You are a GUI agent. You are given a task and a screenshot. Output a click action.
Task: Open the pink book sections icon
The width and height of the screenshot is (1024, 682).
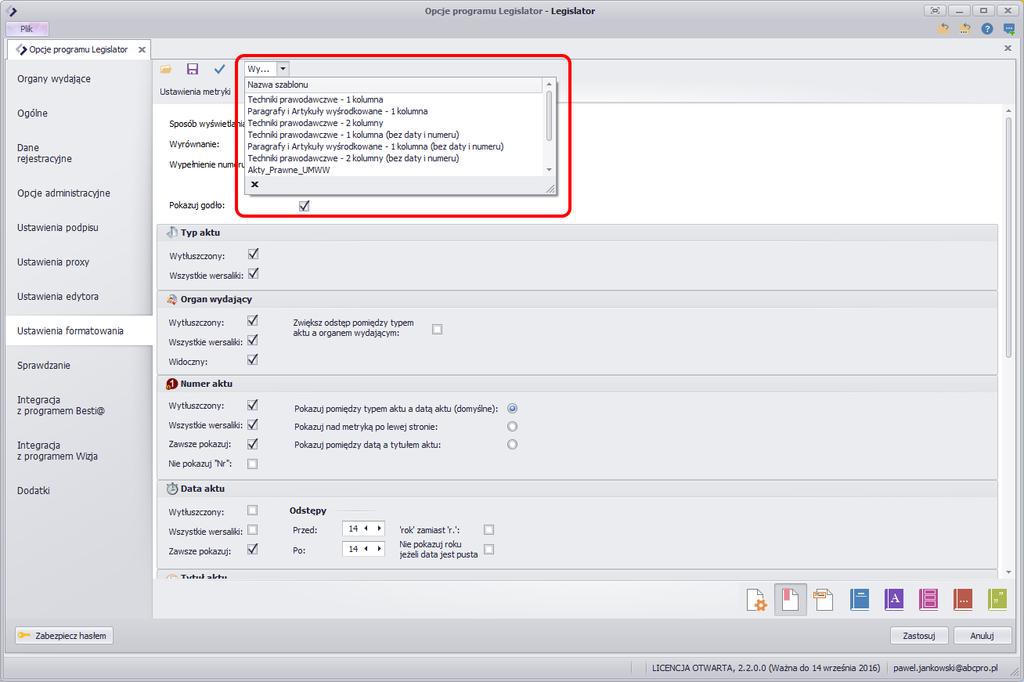coord(928,600)
